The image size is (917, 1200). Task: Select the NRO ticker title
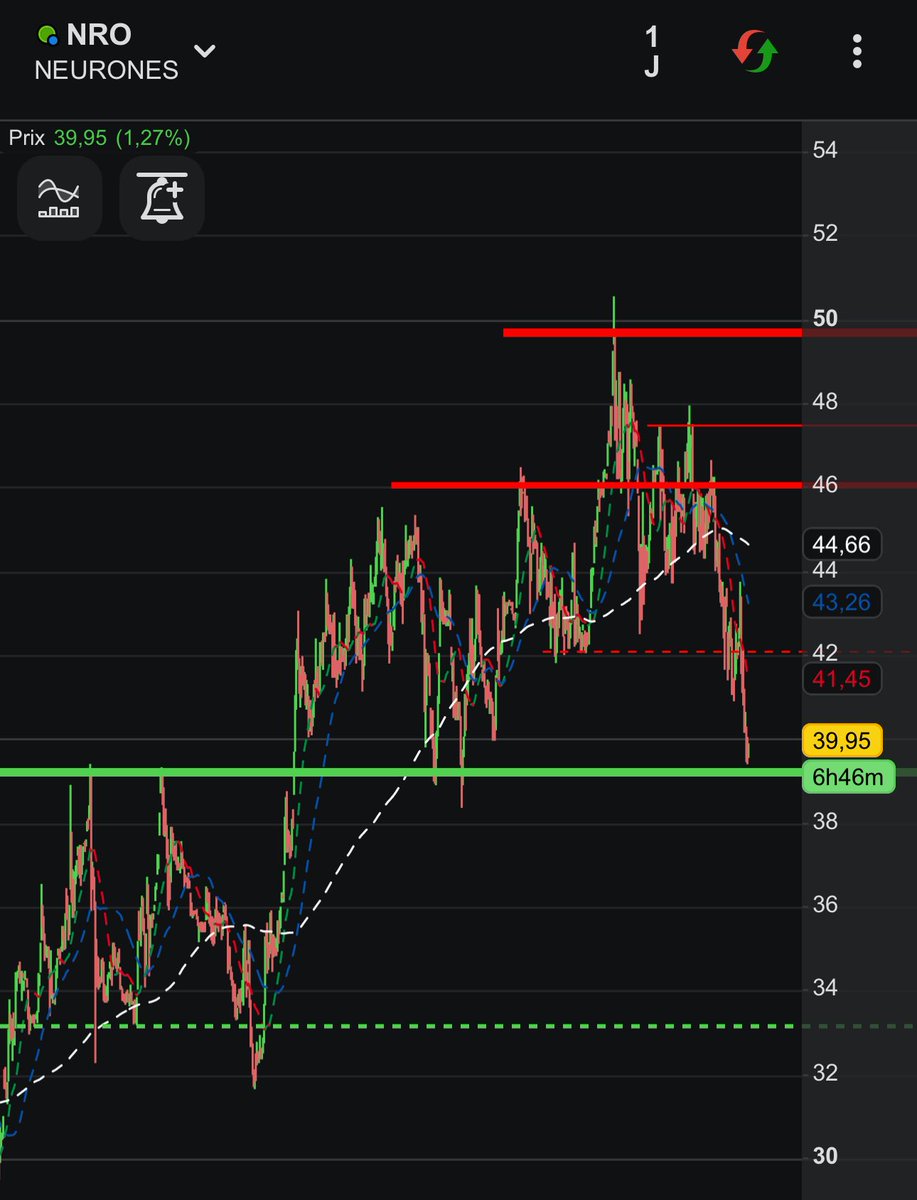[x=99, y=34]
